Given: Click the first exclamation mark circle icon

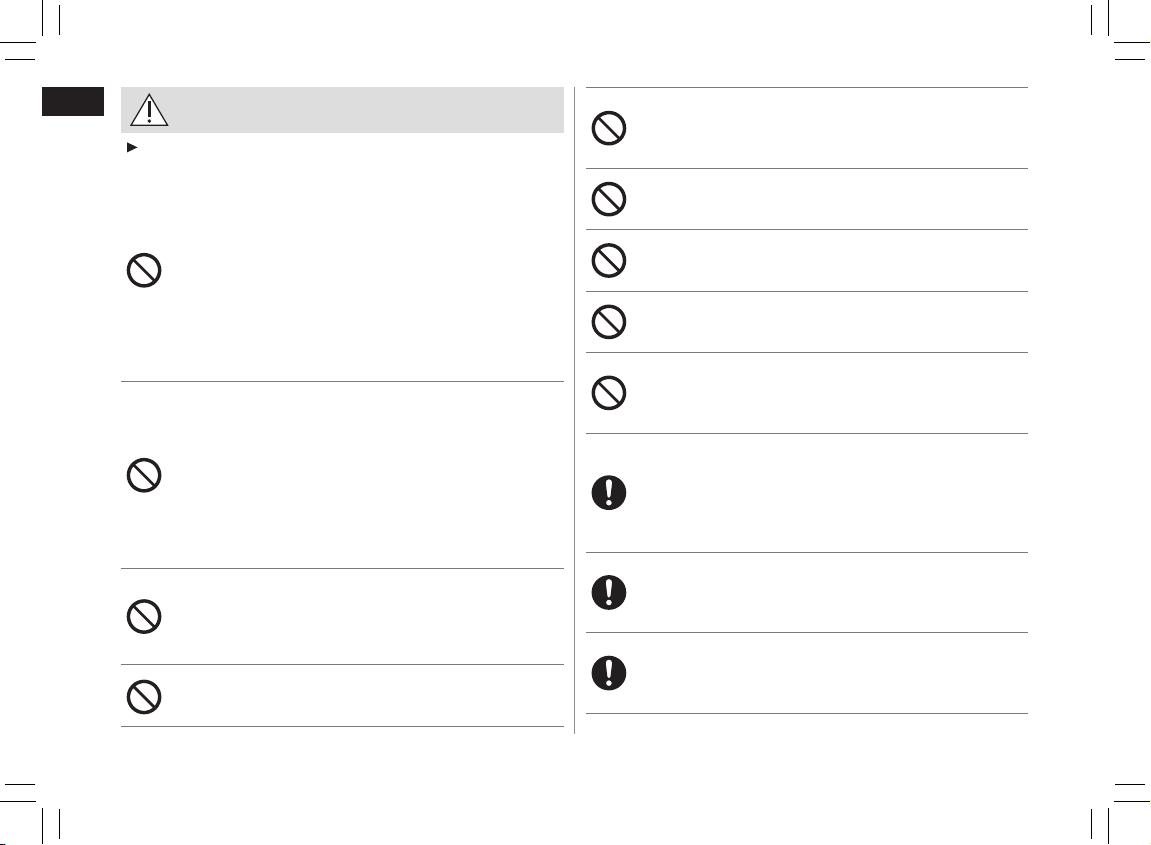Looking at the screenshot, I should pyautogui.click(x=610, y=493).
